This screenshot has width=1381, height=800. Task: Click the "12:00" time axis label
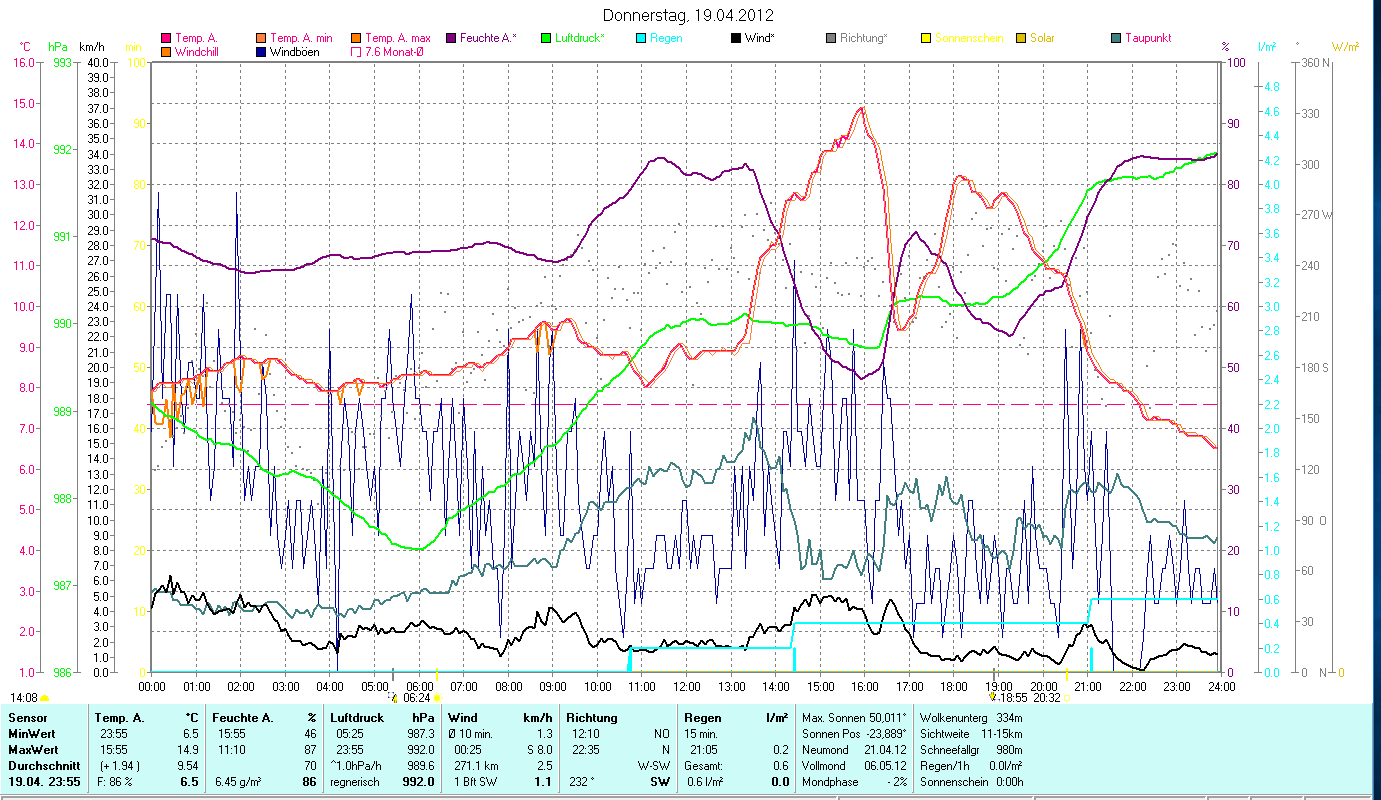tap(687, 687)
